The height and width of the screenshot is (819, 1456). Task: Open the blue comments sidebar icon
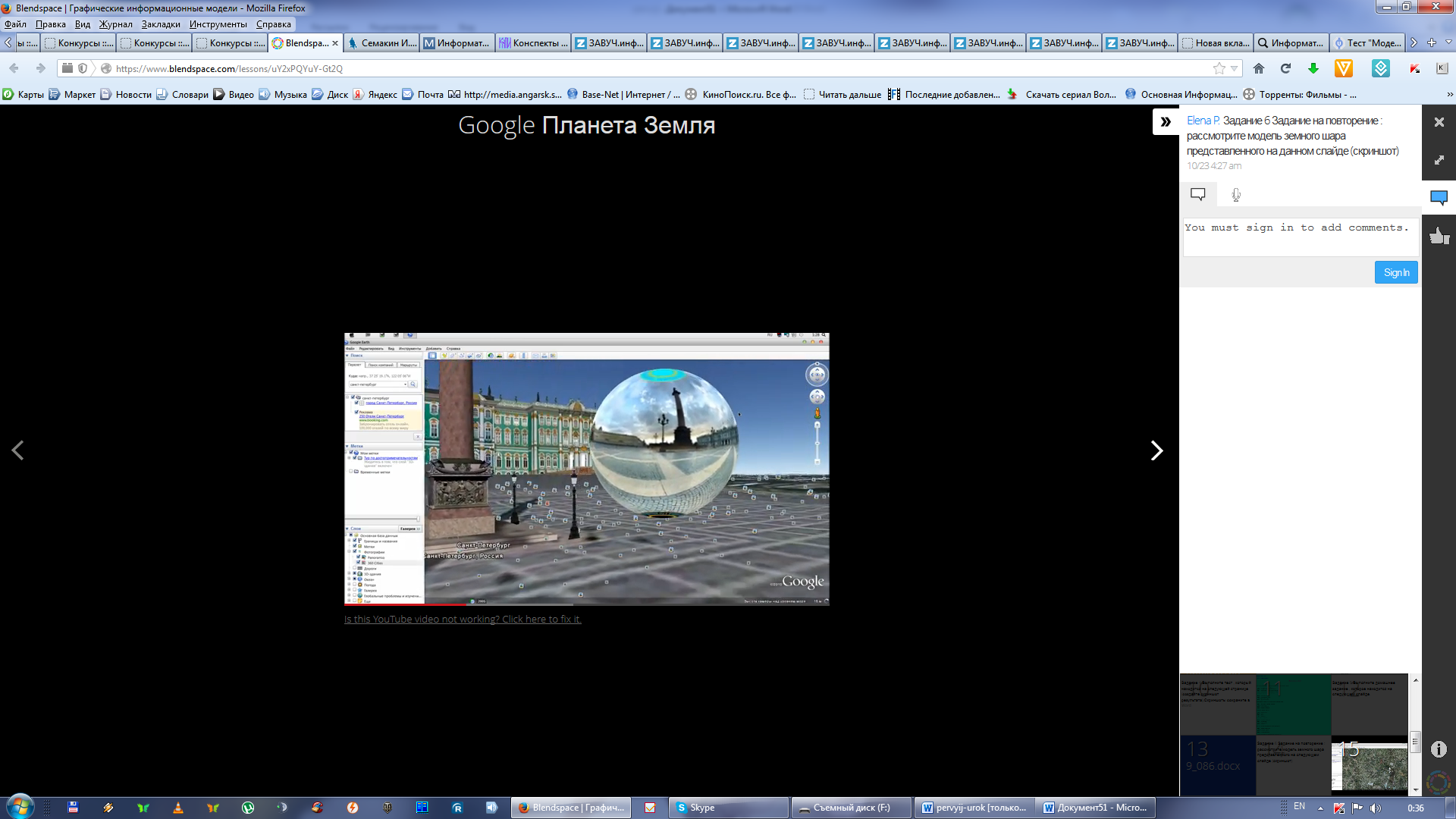1439,198
